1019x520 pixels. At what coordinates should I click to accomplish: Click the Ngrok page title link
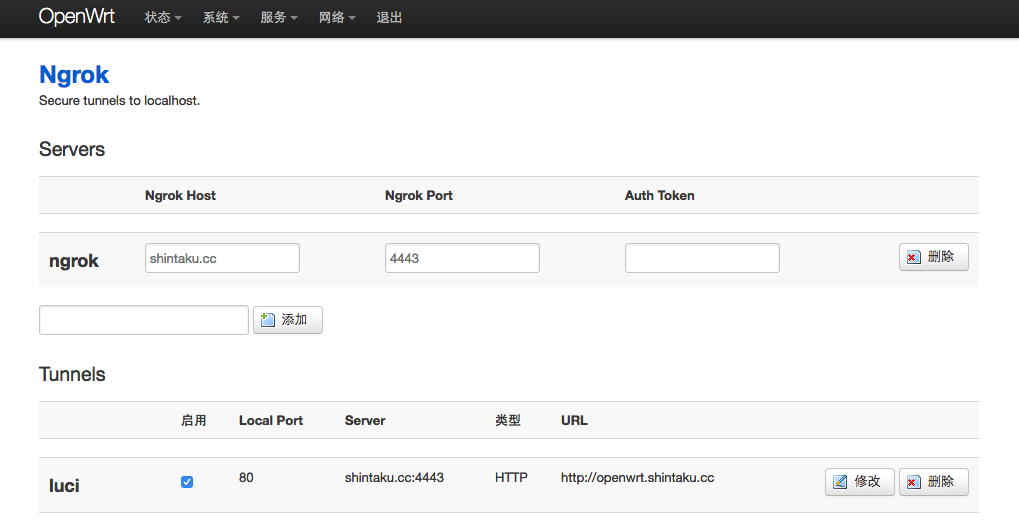[x=74, y=75]
